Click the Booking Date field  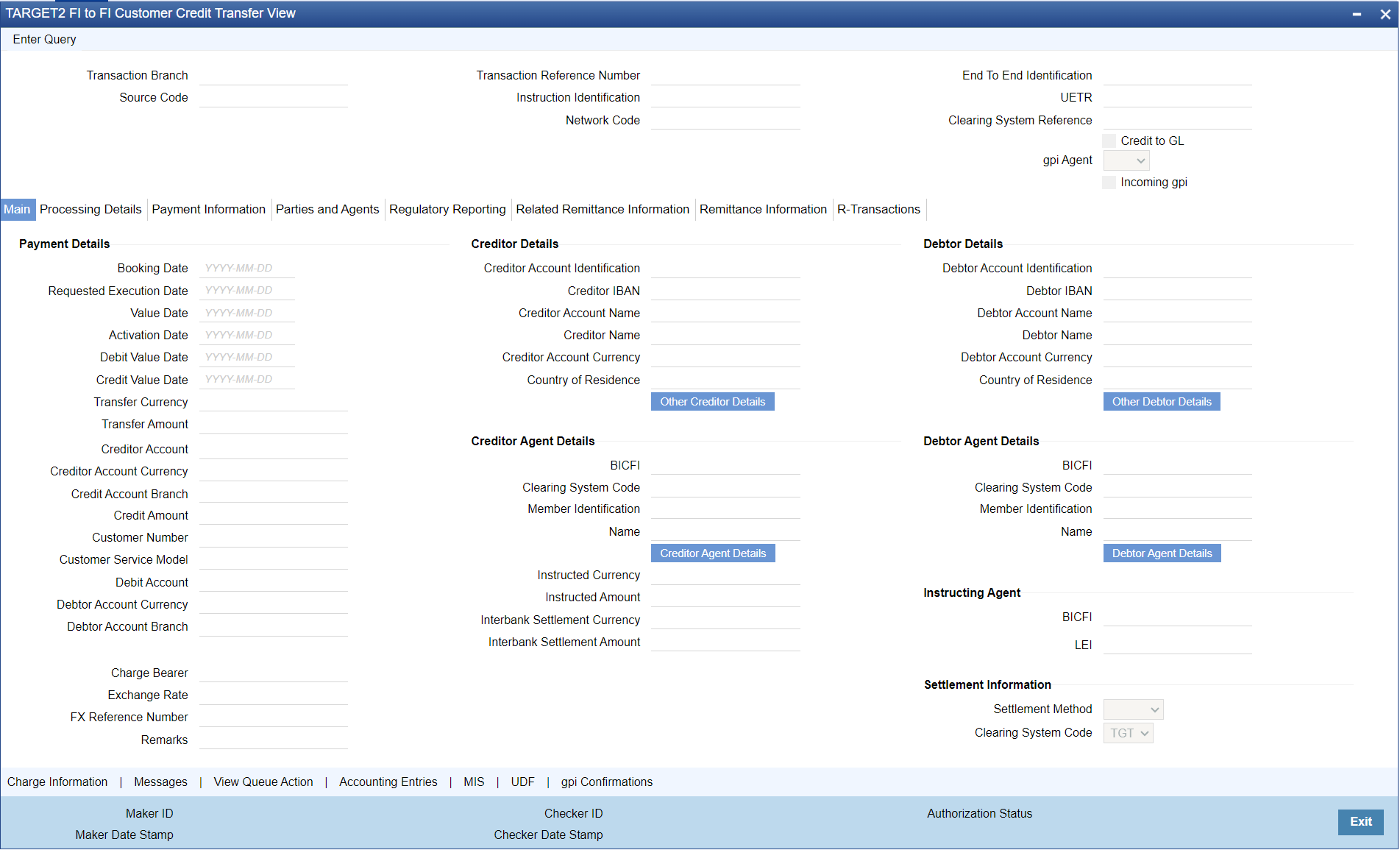(x=247, y=269)
